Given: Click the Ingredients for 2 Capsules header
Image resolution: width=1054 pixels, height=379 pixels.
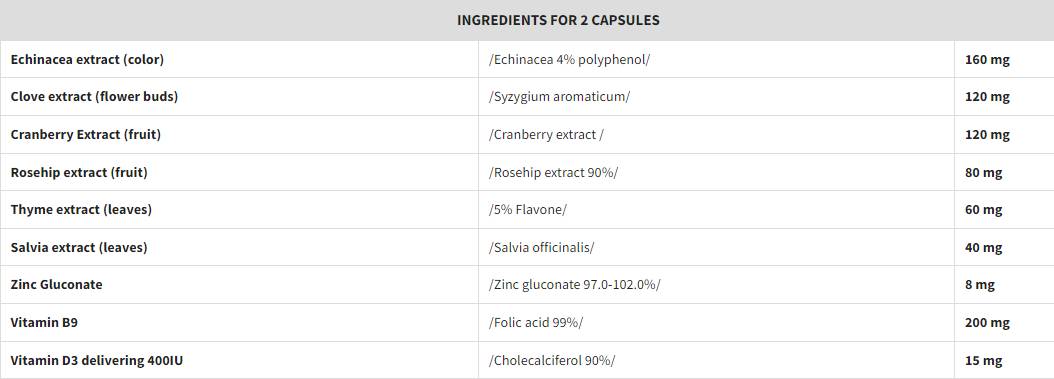Looking at the screenshot, I should click(558, 20).
